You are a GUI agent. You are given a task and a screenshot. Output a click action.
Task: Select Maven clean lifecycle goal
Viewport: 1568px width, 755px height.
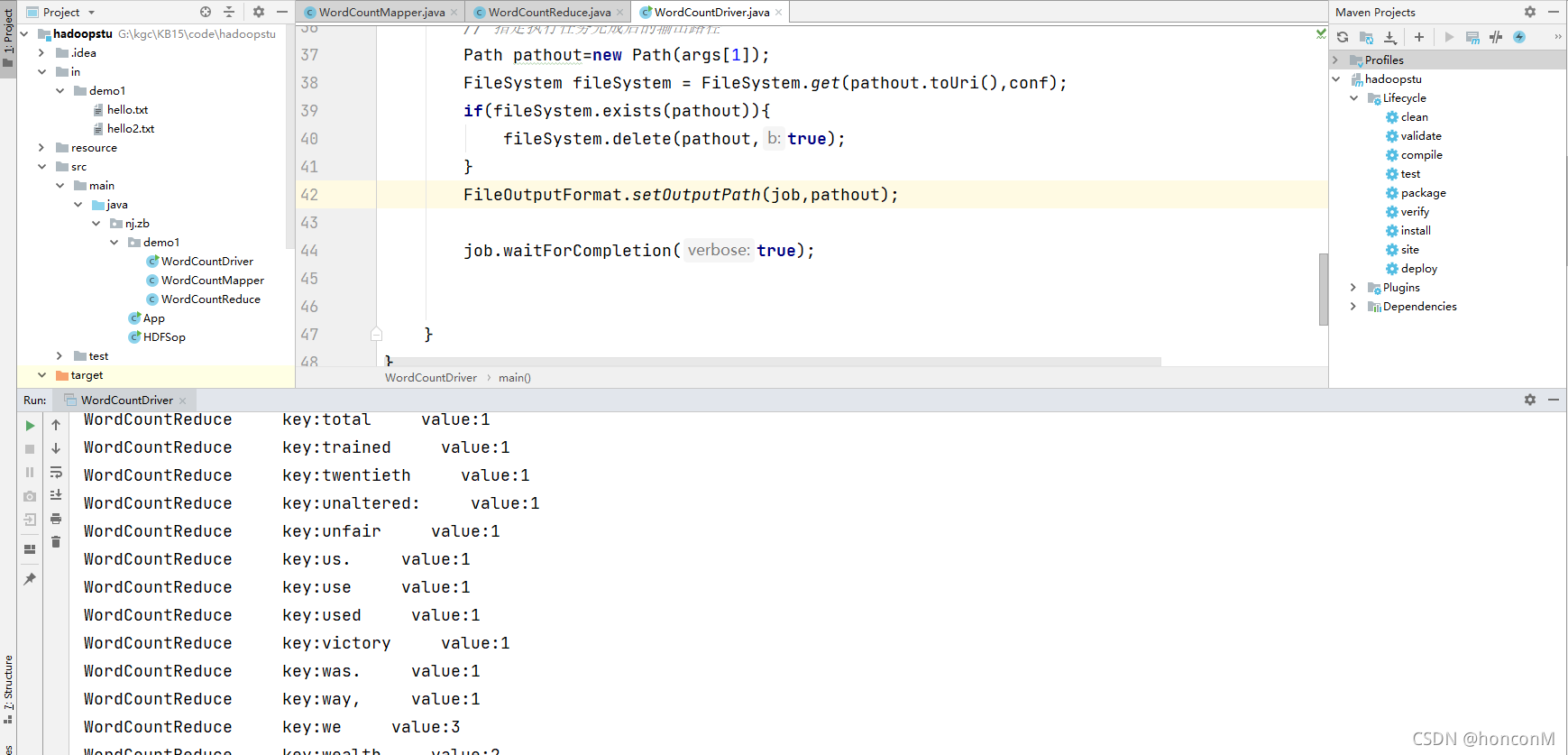[x=1407, y=116]
